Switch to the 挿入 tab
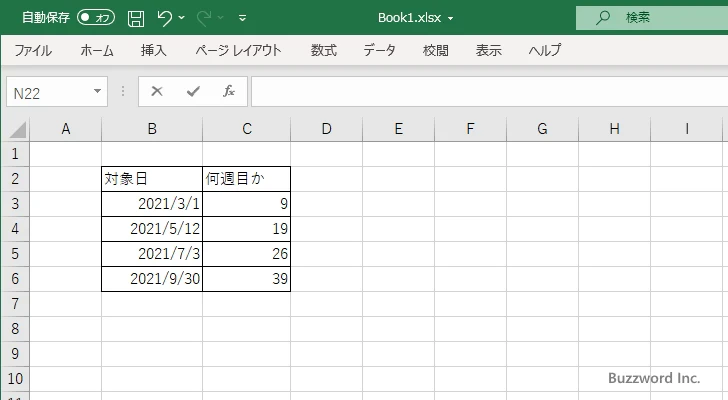Screen dimensions: 728x400 coord(154,50)
